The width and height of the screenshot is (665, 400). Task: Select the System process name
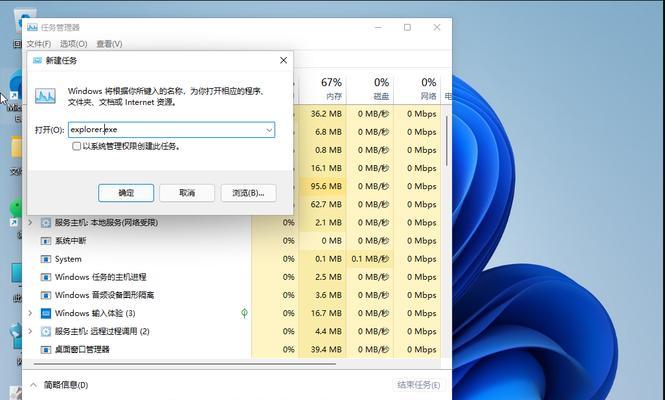pos(68,259)
